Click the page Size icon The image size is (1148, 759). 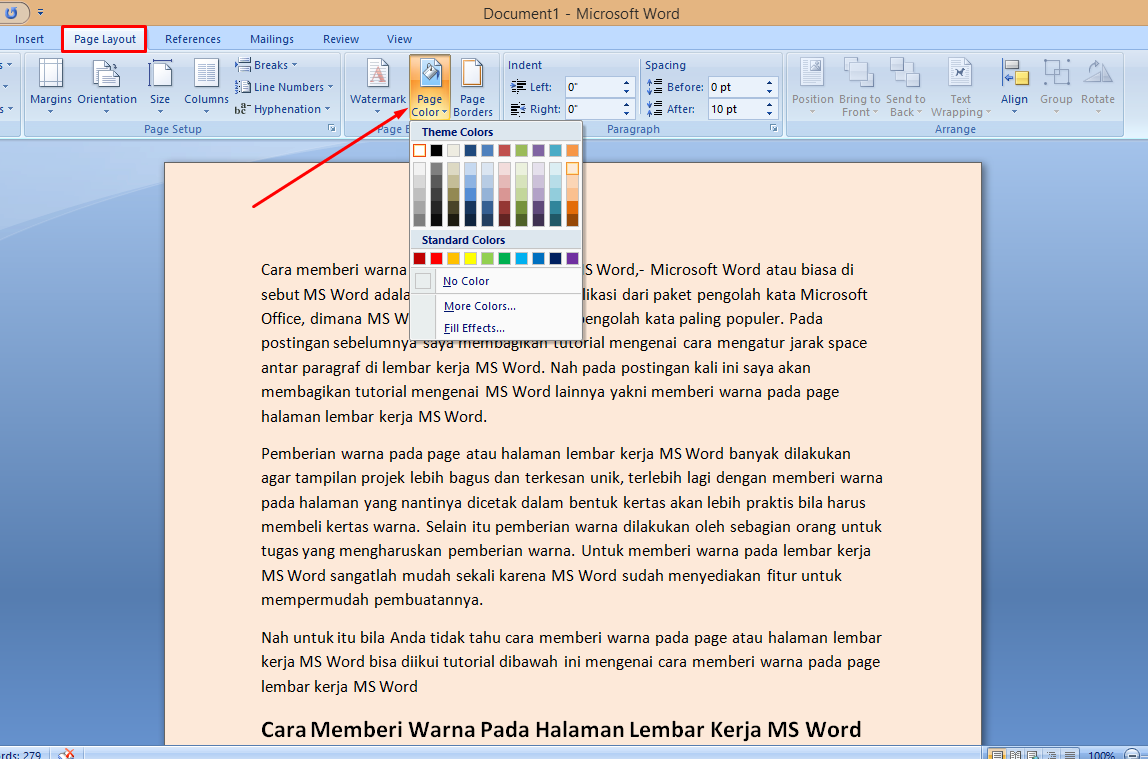(160, 74)
